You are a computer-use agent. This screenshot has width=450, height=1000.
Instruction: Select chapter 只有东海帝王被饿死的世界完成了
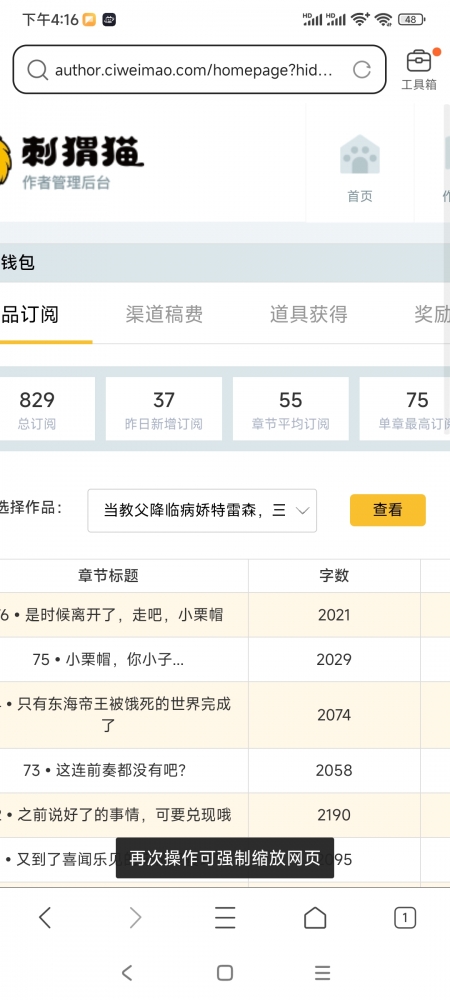point(117,715)
